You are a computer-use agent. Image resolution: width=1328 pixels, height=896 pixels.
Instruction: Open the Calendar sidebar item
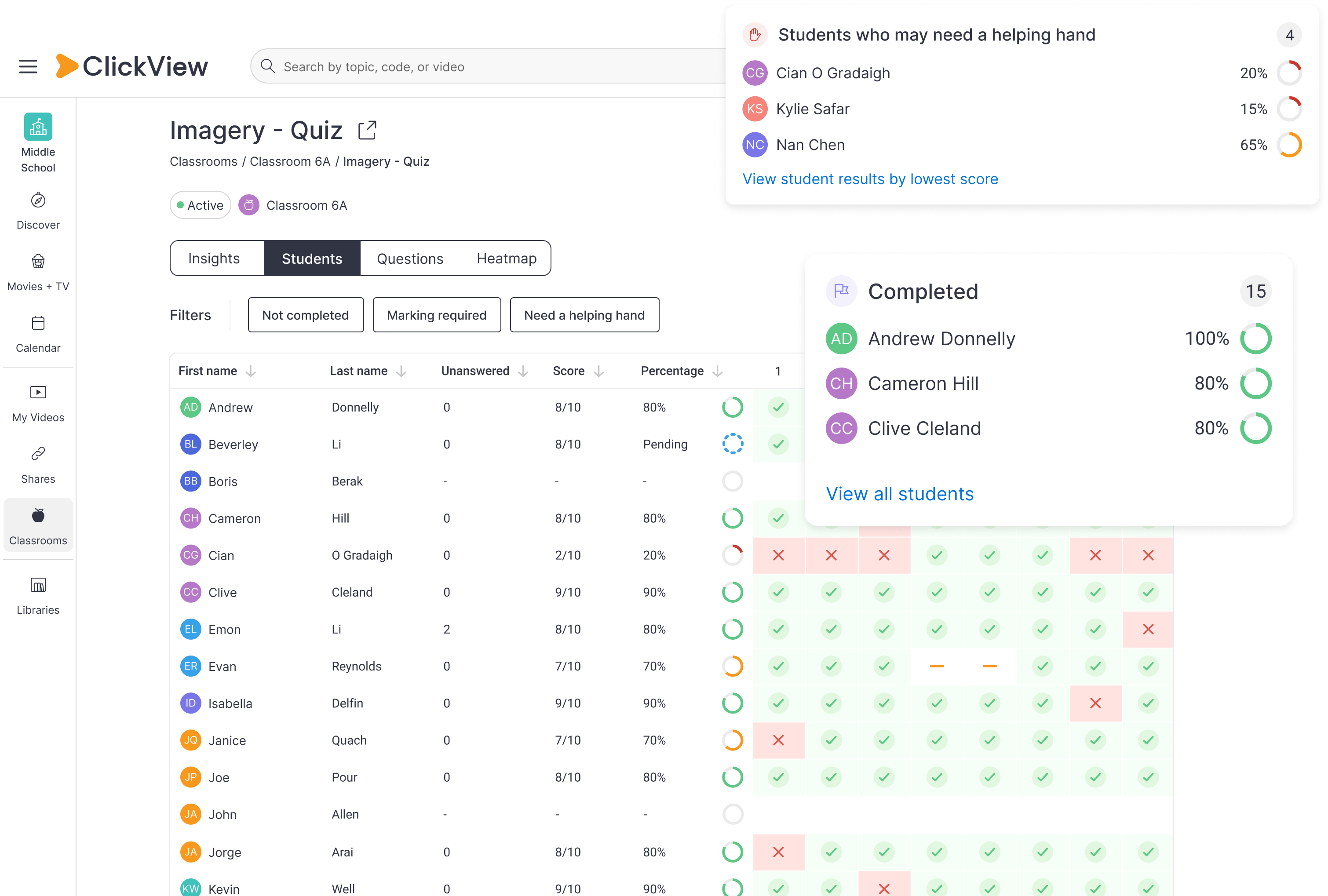[x=38, y=334]
